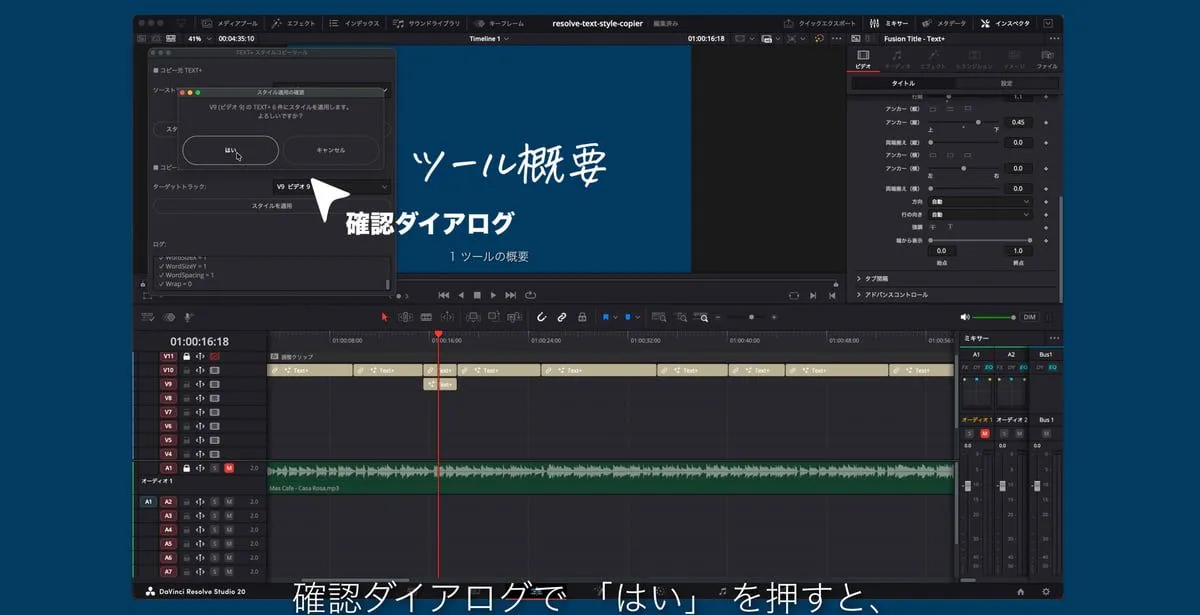Open the エフェクト effects library
The width and height of the screenshot is (1200, 615).
click(294, 23)
